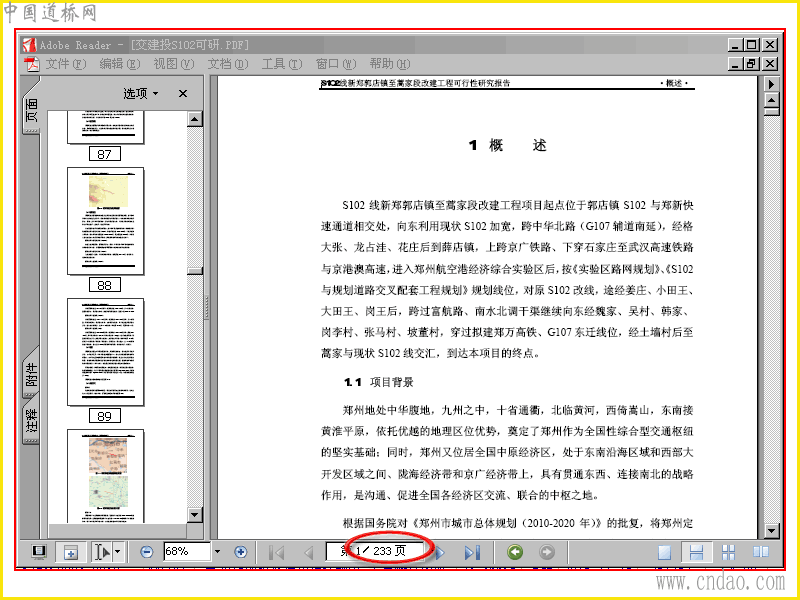The image size is (800, 600).
Task: Click the thumbnail panel scrollbar handle
Action: click(x=194, y=271)
